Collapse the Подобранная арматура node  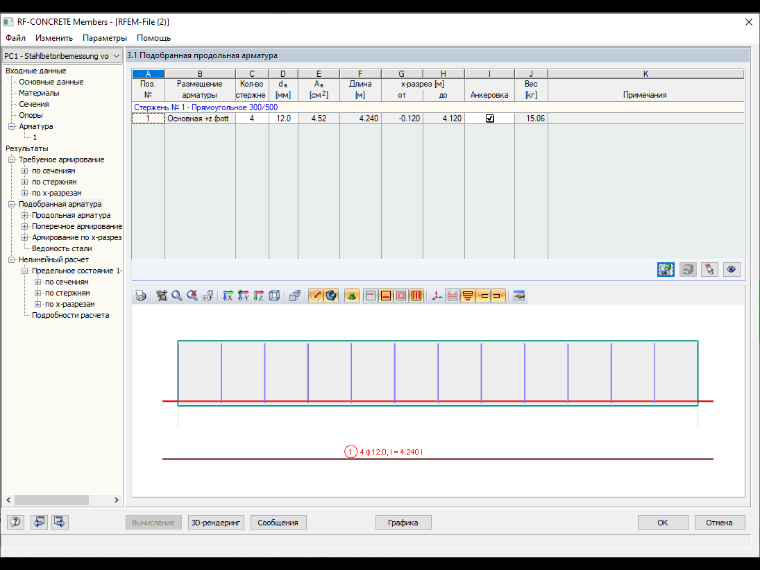coord(12,204)
